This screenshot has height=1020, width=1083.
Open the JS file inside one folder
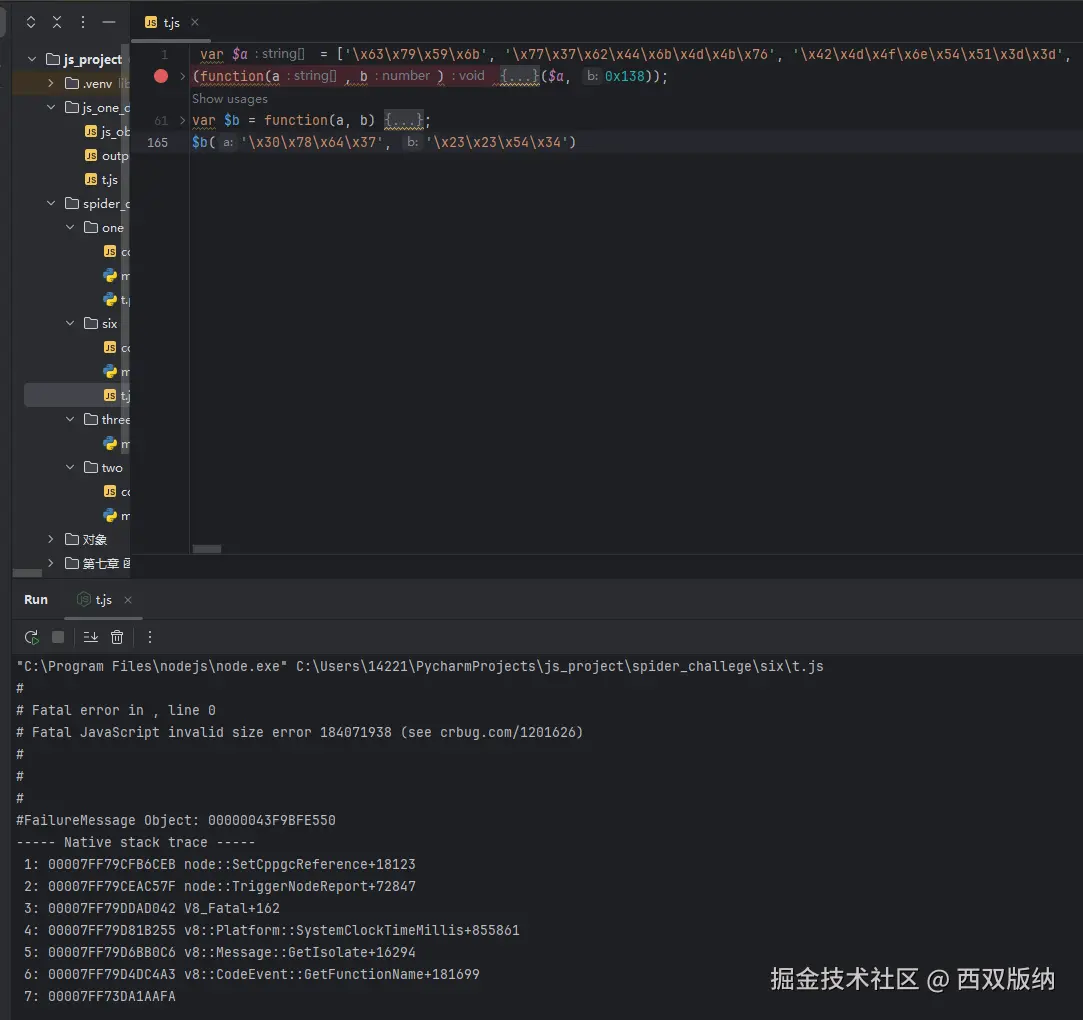coord(116,251)
